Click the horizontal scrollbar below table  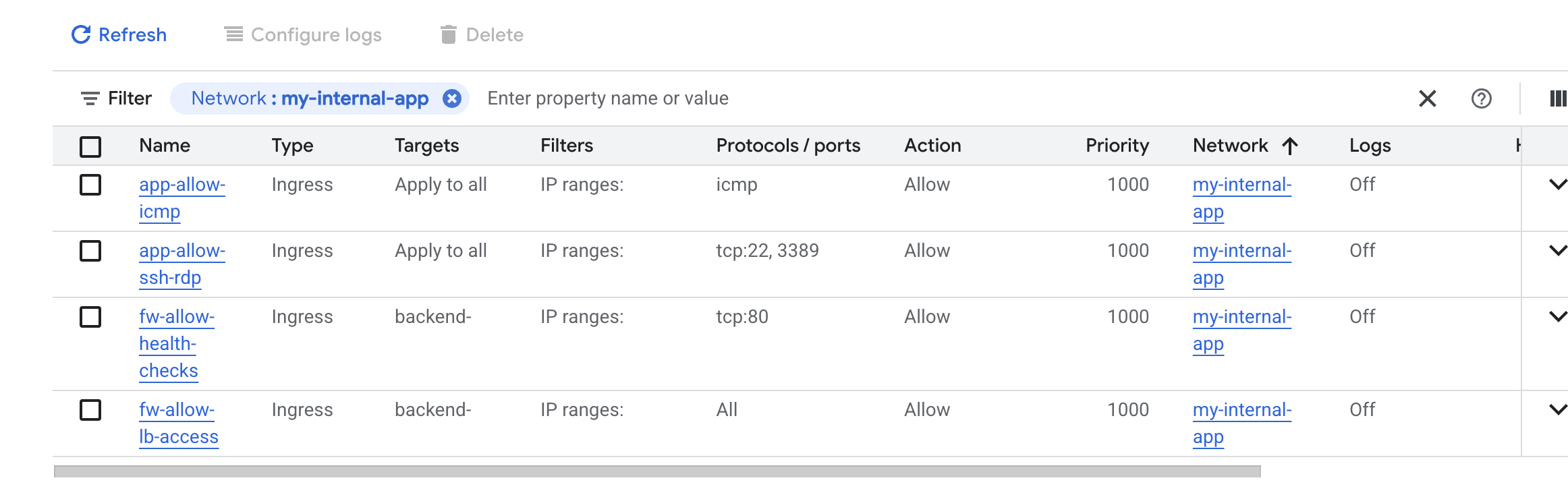[x=656, y=471]
